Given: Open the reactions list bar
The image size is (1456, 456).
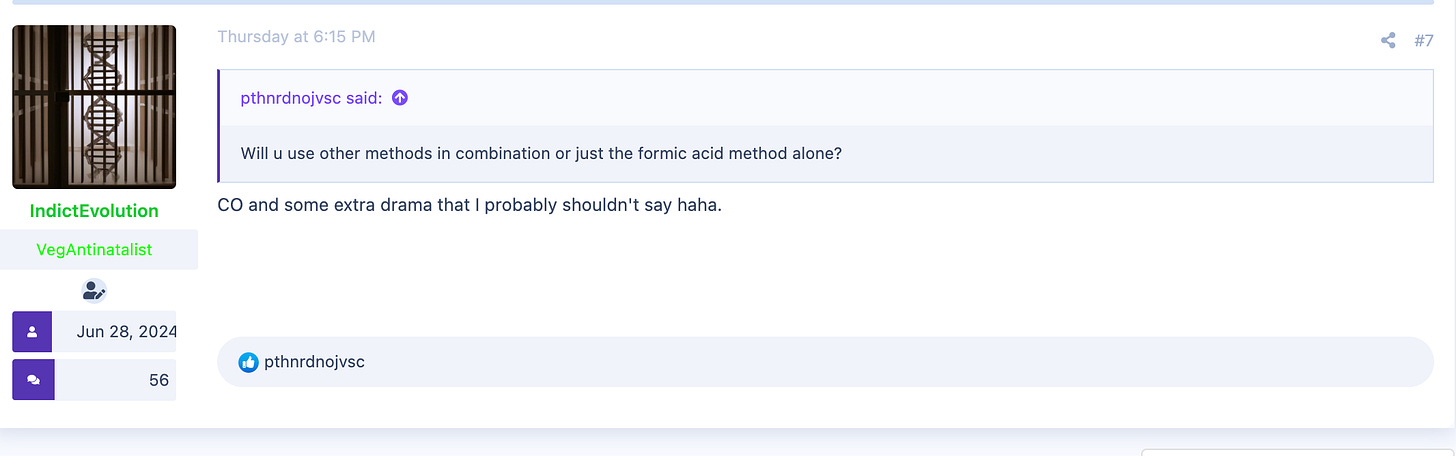Looking at the screenshot, I should [x=825, y=362].
